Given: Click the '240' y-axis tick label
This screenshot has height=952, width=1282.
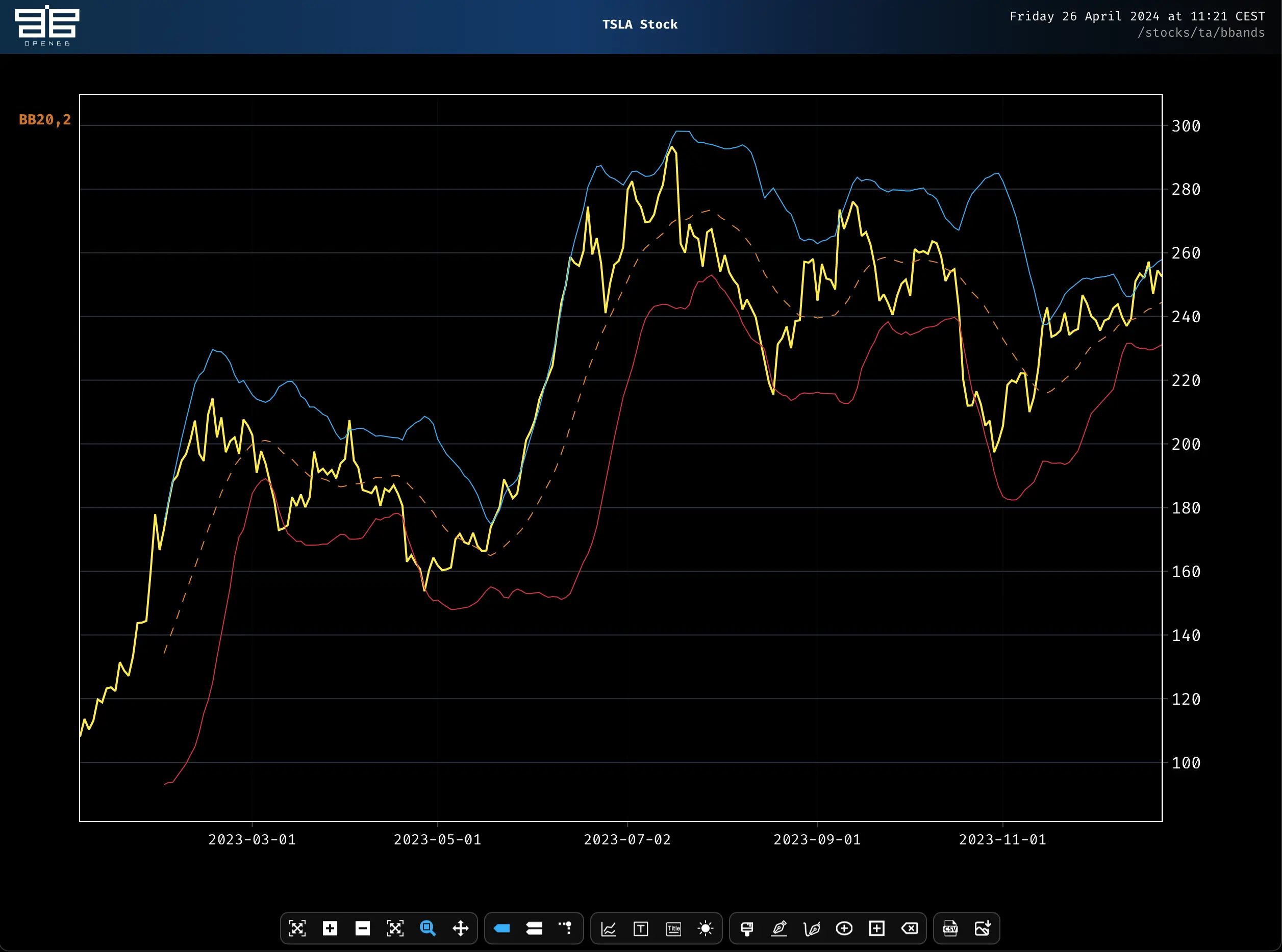Looking at the screenshot, I should (1186, 317).
